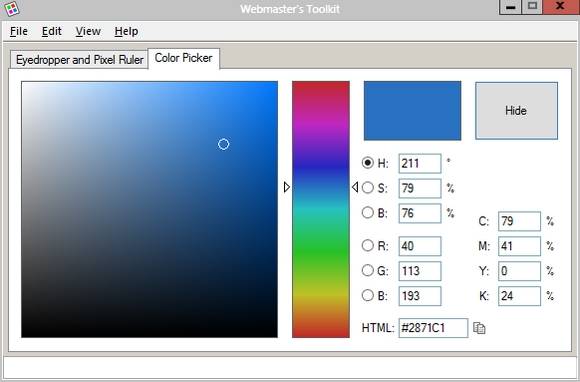
Task: Open the Edit menu
Action: tap(51, 31)
